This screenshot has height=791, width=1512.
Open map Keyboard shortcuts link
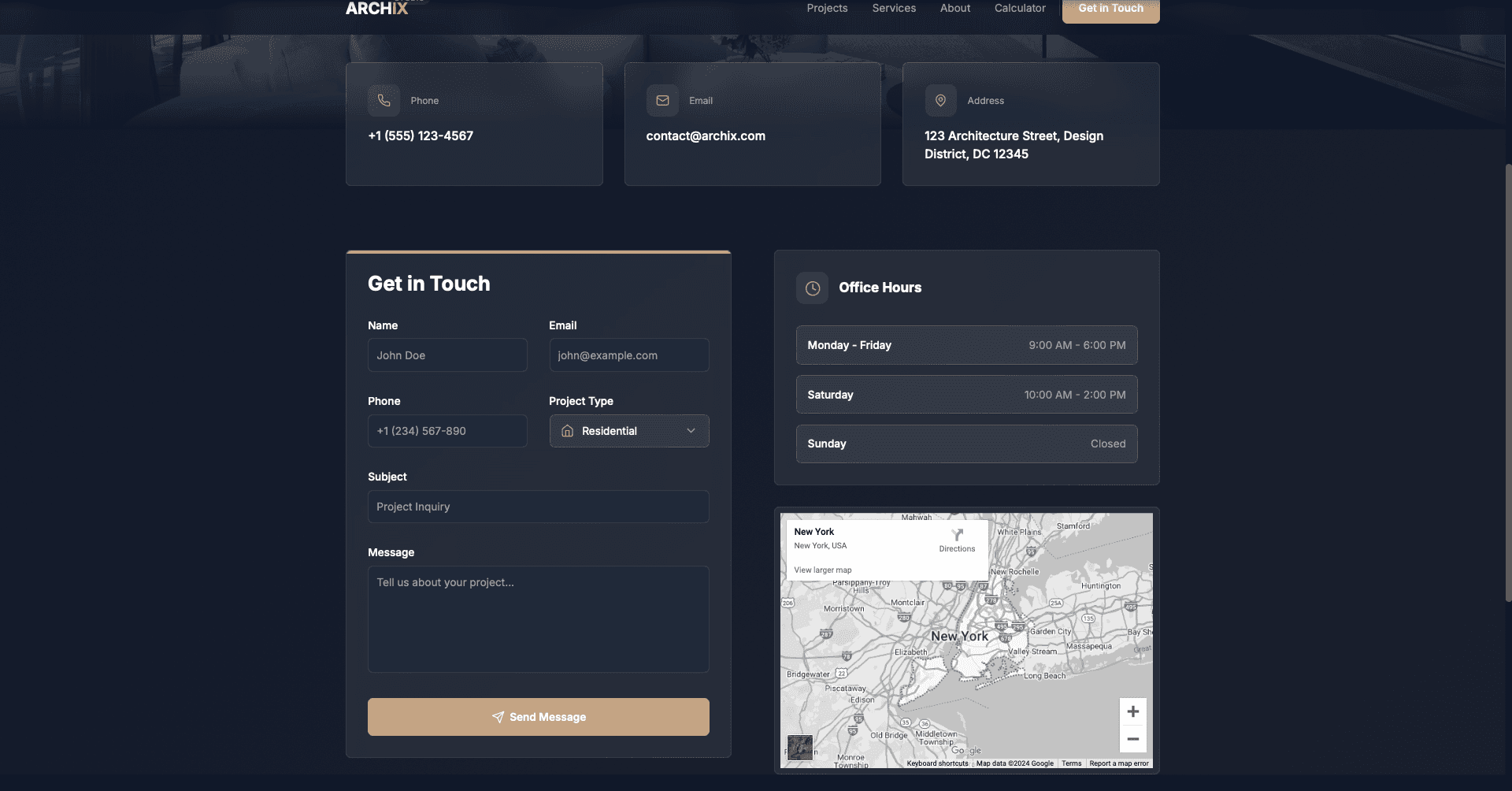(x=937, y=763)
